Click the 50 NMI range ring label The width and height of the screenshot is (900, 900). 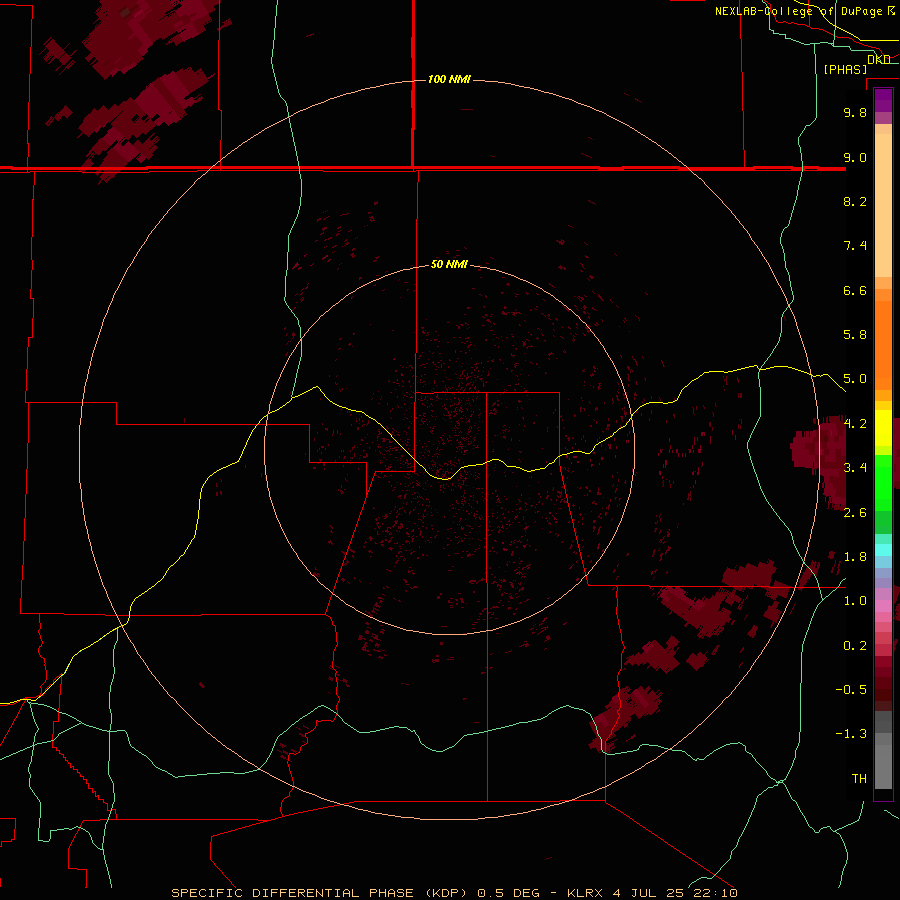(x=449, y=264)
